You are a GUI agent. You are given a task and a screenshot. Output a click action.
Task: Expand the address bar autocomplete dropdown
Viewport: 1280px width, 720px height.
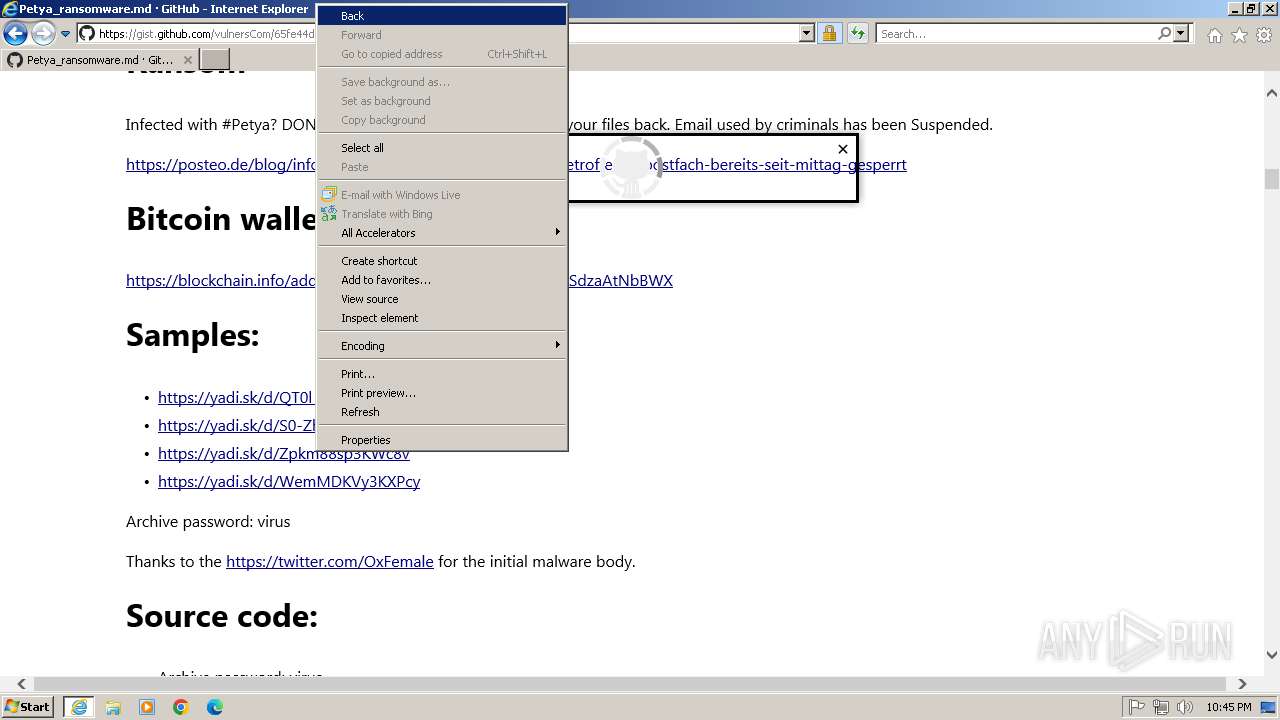pos(807,34)
